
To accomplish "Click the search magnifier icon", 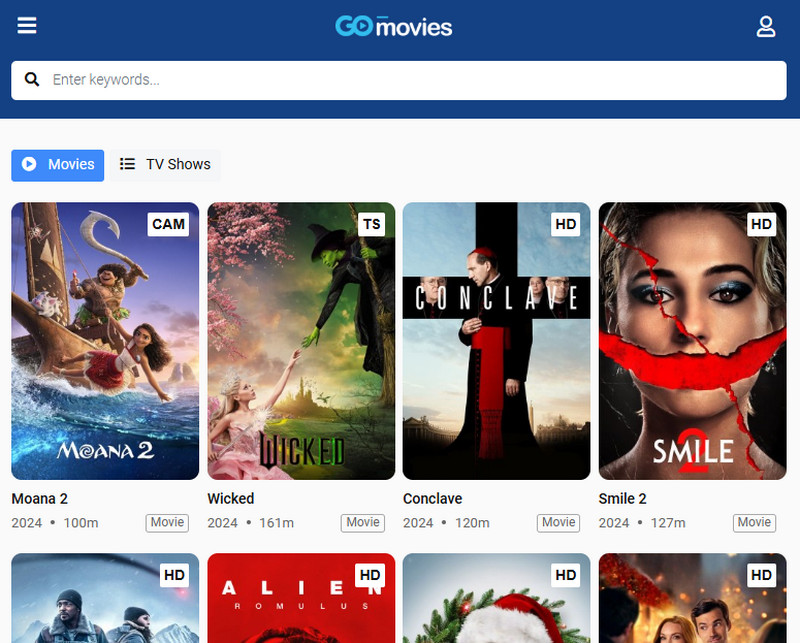I will (32, 80).
